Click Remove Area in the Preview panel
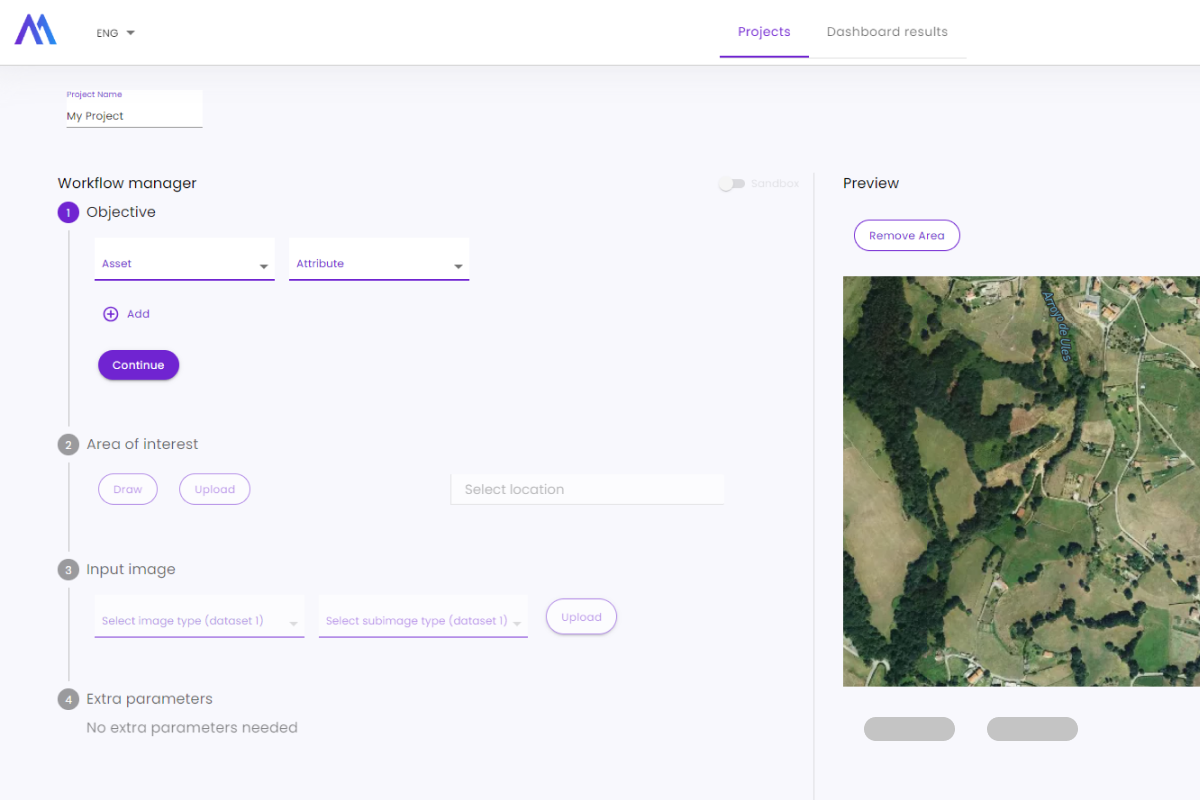 906,235
